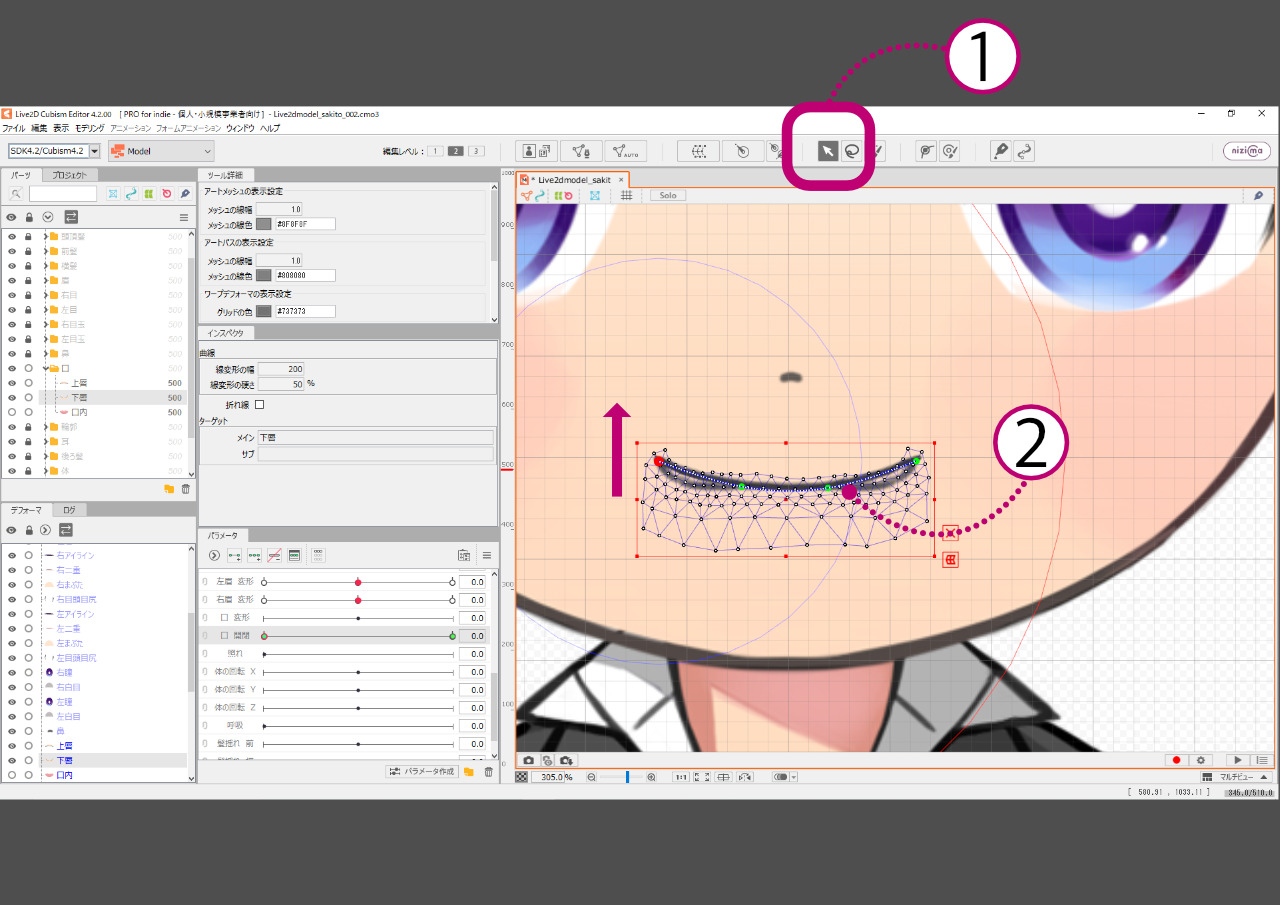Open the parameter palette hamburger menu
This screenshot has height=905, width=1280.
point(487,555)
